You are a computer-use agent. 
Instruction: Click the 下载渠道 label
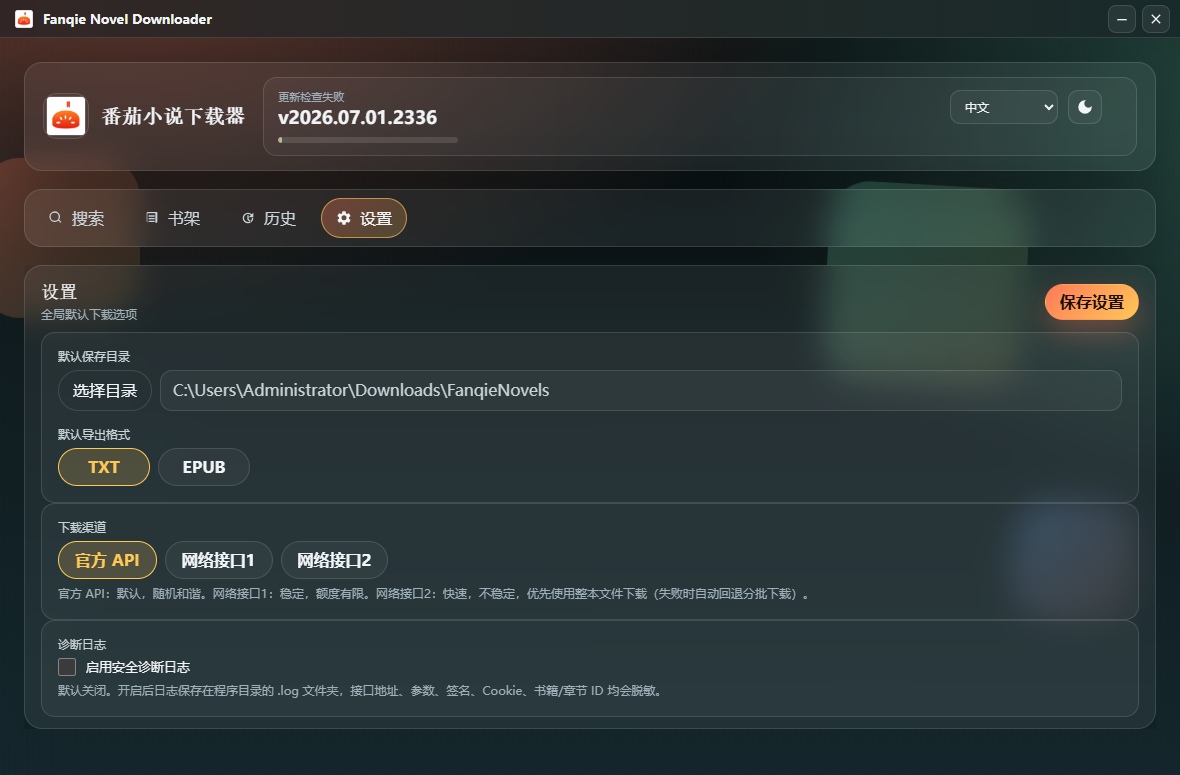point(82,527)
